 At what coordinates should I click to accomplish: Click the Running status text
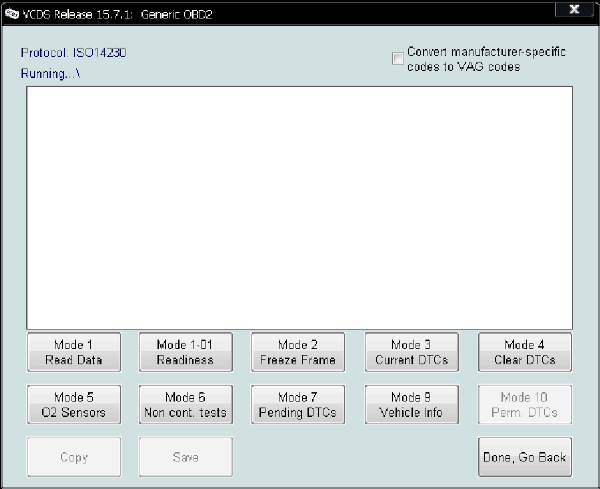coord(48,73)
